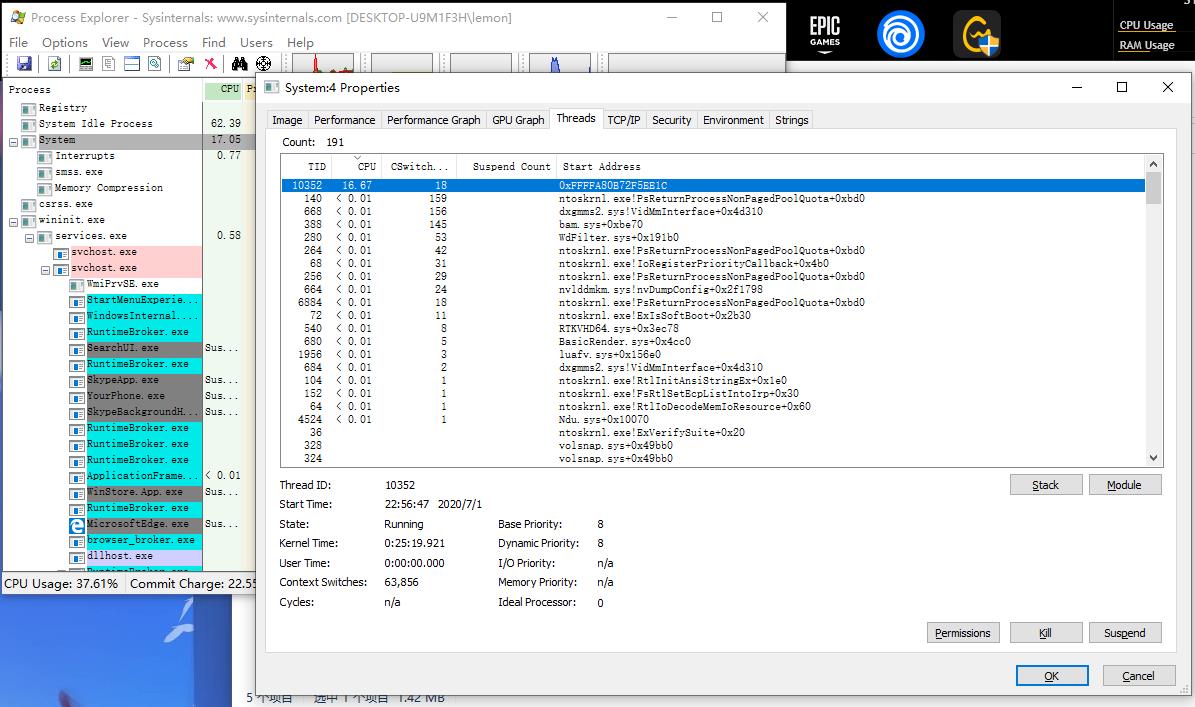Select thread row with nvlddmkm.sys start address

[713, 290]
